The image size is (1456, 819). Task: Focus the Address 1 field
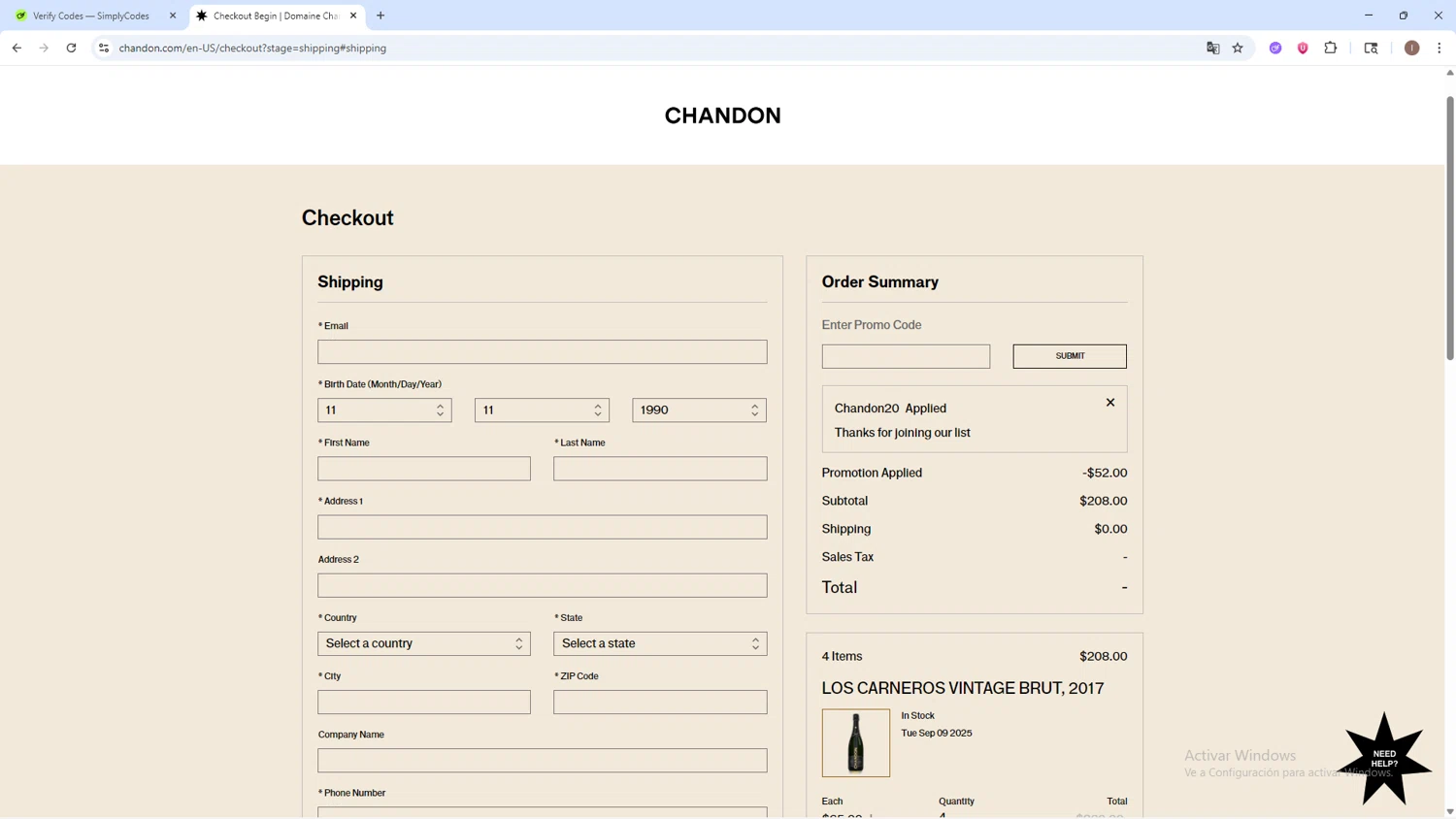(542, 527)
